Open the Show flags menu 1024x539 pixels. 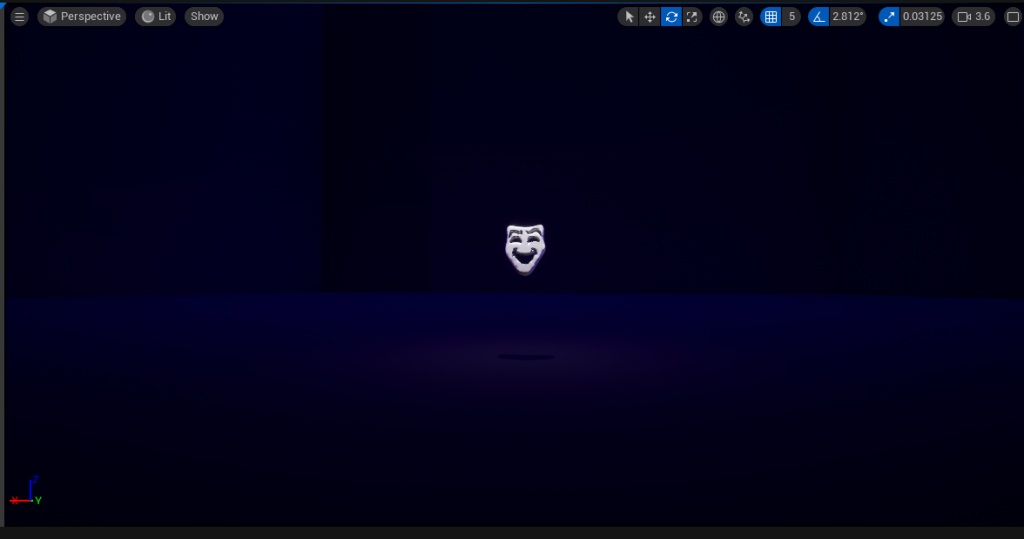click(204, 16)
